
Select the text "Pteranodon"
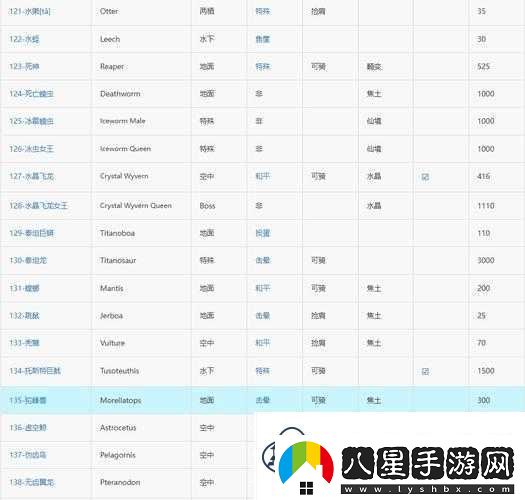[x=120, y=483]
